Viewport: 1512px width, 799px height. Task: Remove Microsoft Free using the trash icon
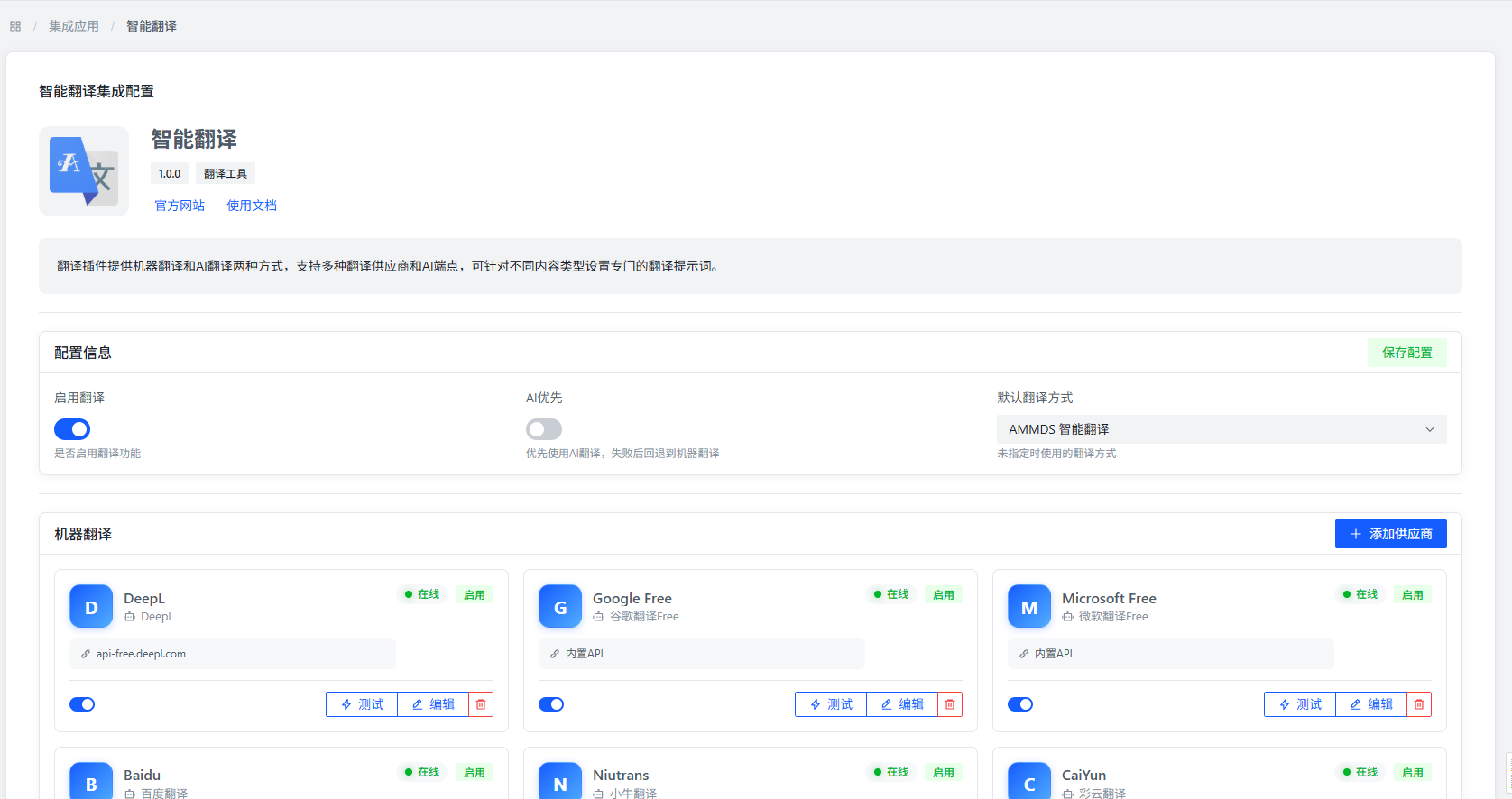tap(1419, 704)
